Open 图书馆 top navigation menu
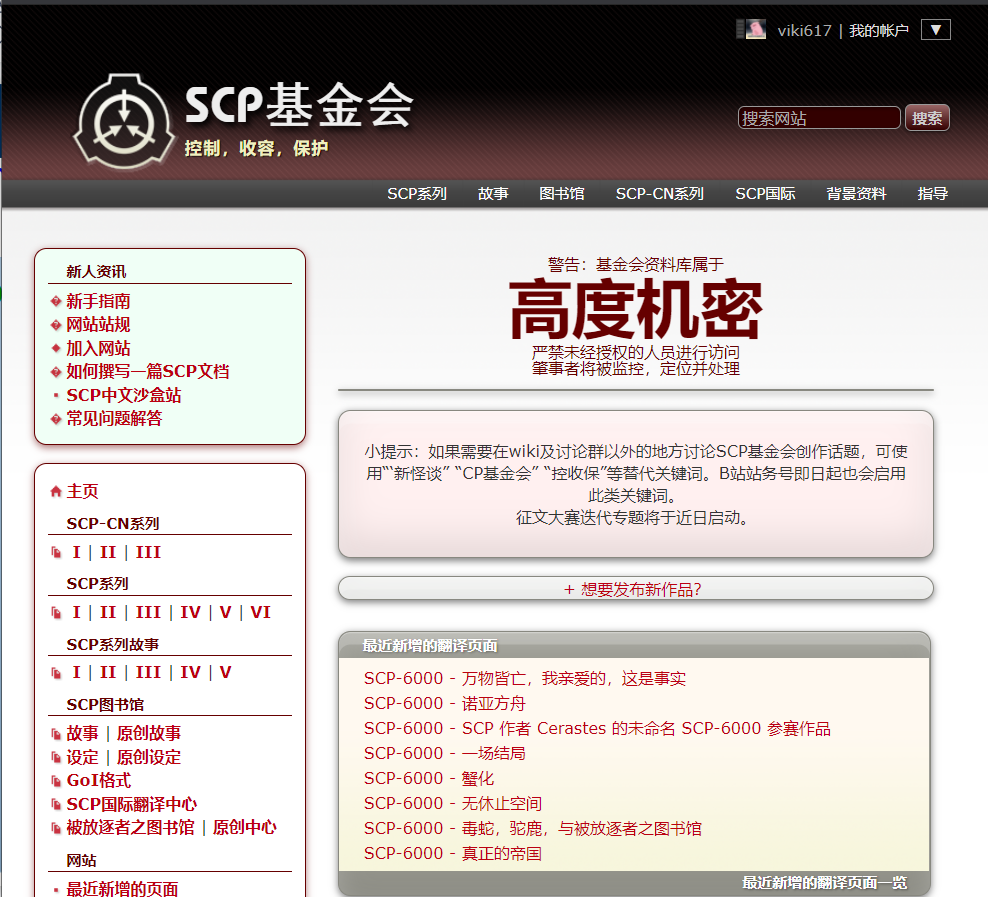This screenshot has height=897, width=988. click(561, 193)
